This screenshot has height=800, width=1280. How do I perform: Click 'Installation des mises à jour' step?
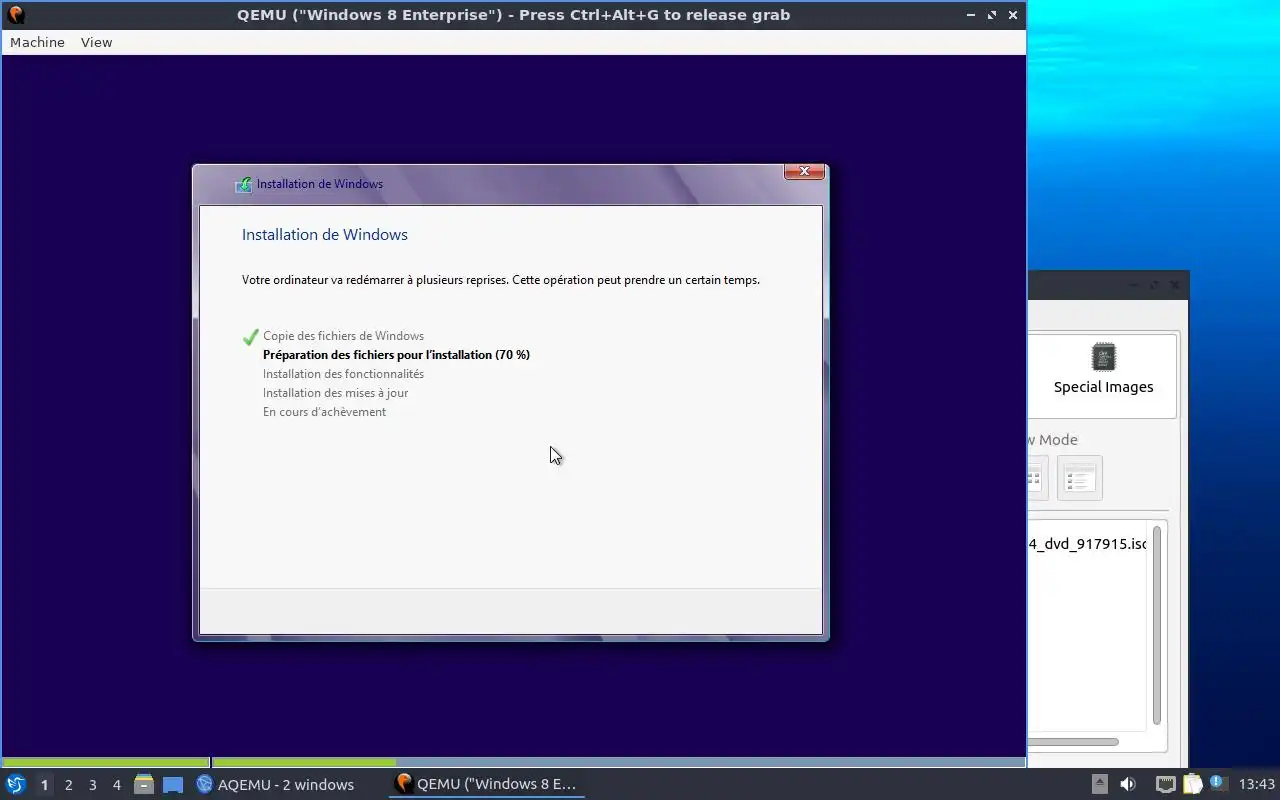tap(335, 393)
